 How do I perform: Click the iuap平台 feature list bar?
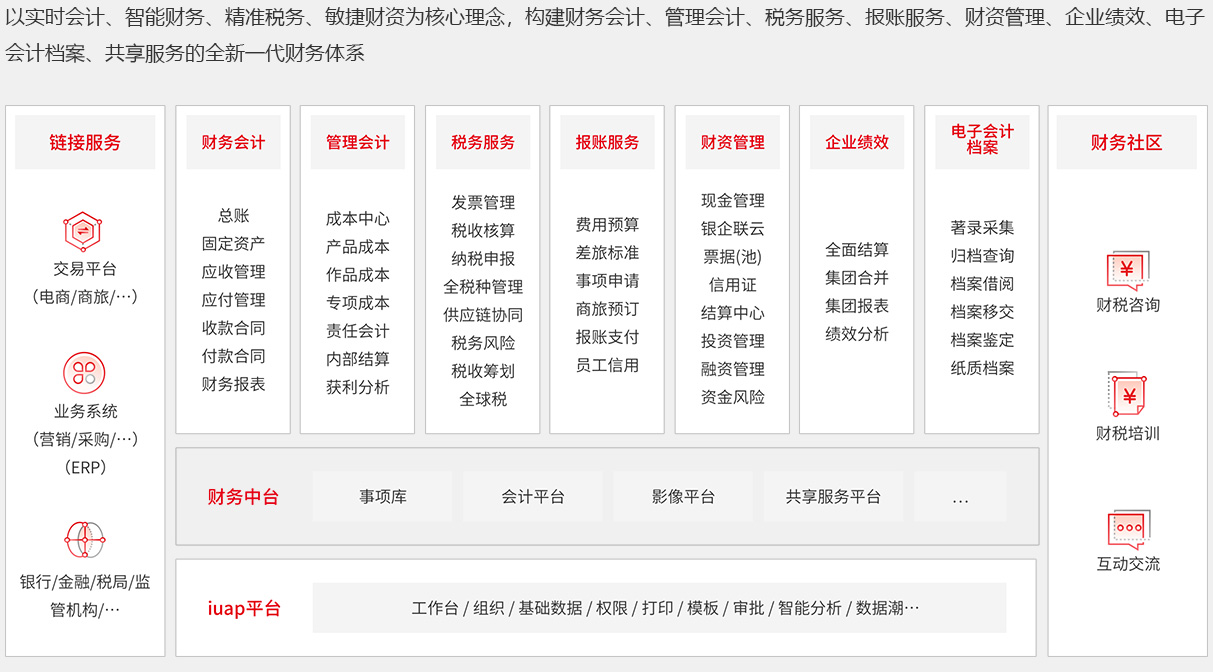click(659, 608)
